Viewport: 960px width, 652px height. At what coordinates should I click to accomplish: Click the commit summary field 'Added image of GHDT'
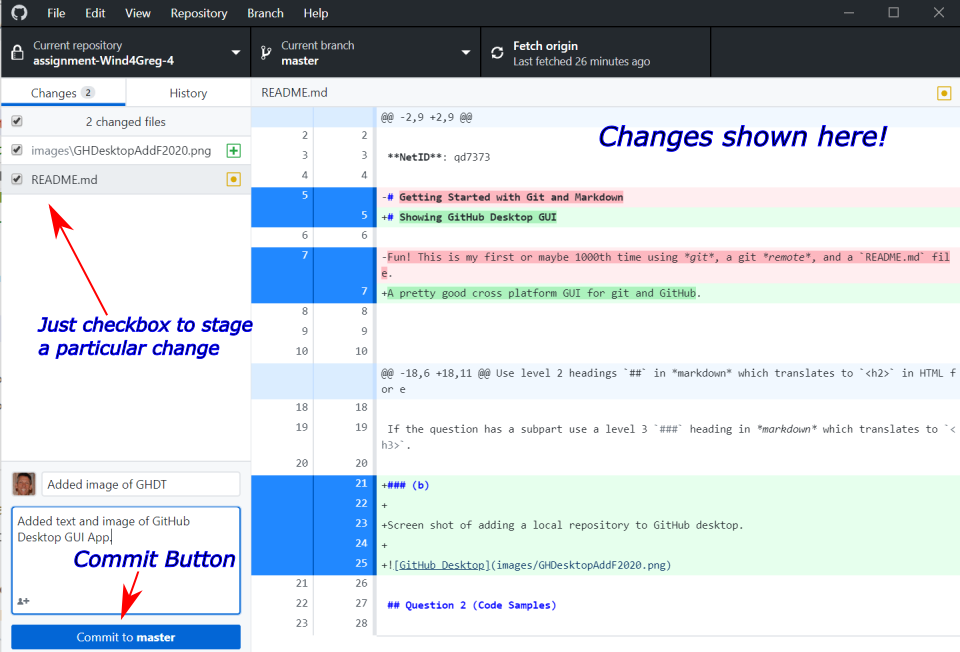(x=141, y=484)
